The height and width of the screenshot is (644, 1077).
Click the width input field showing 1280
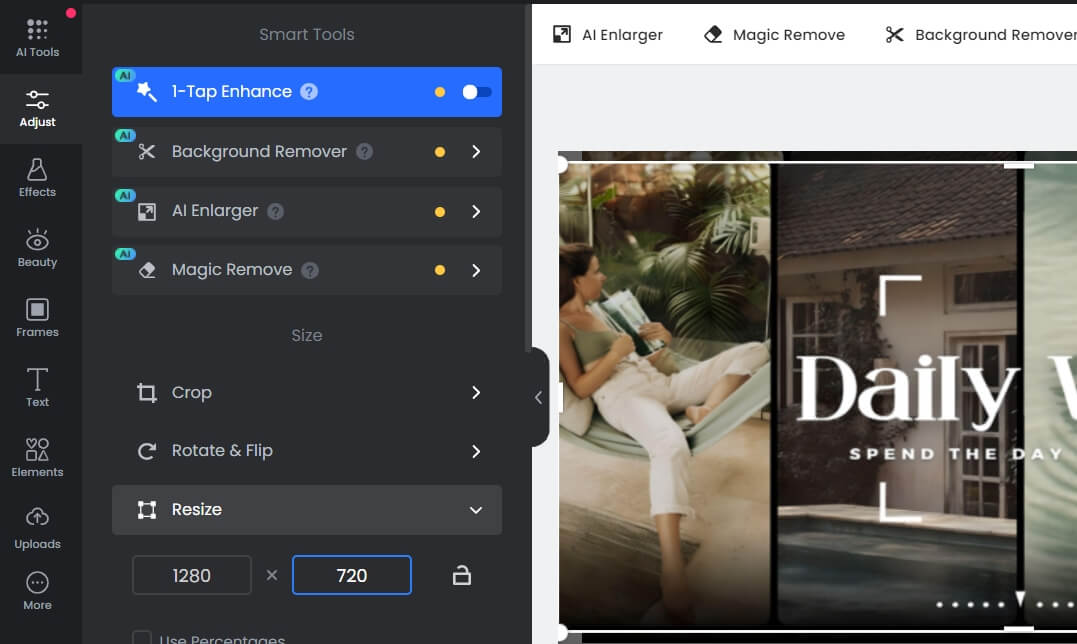coord(191,575)
